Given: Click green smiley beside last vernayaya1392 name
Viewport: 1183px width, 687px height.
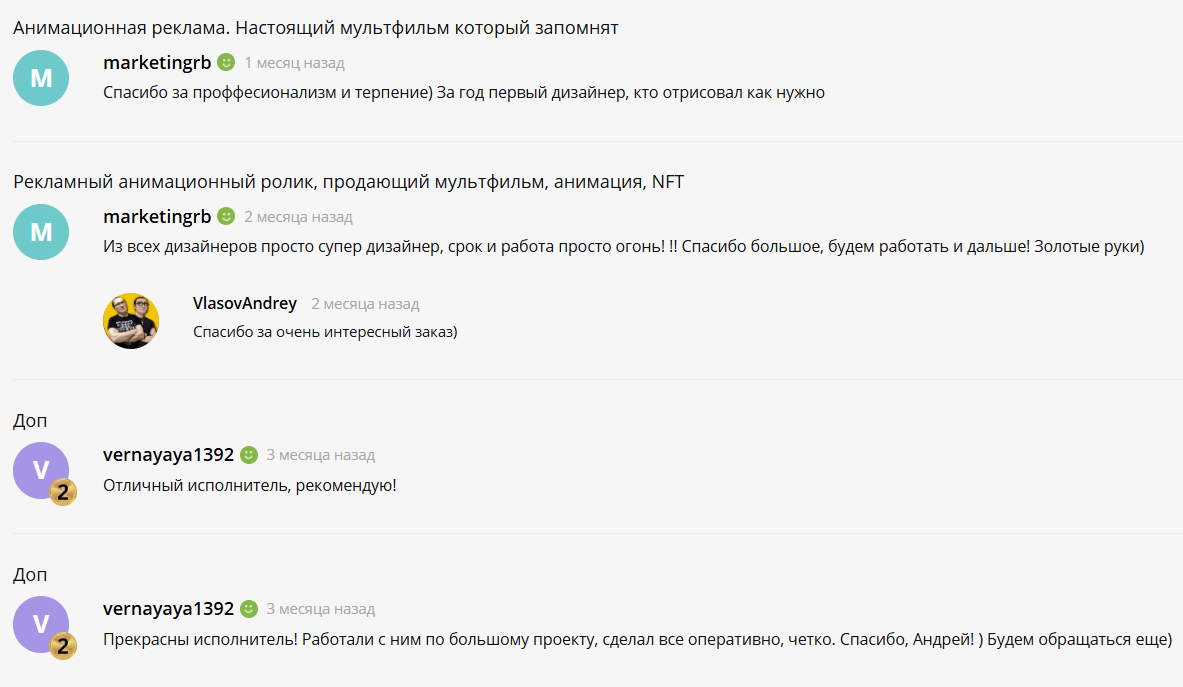Looking at the screenshot, I should (248, 609).
